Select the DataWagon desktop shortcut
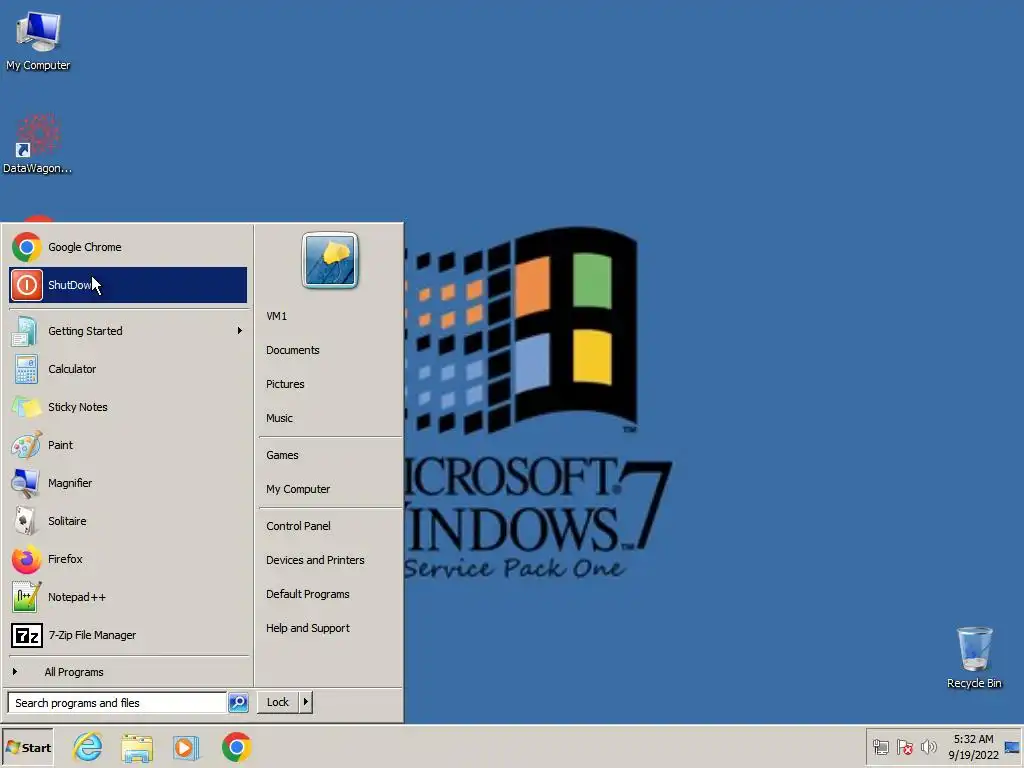 tap(38, 144)
